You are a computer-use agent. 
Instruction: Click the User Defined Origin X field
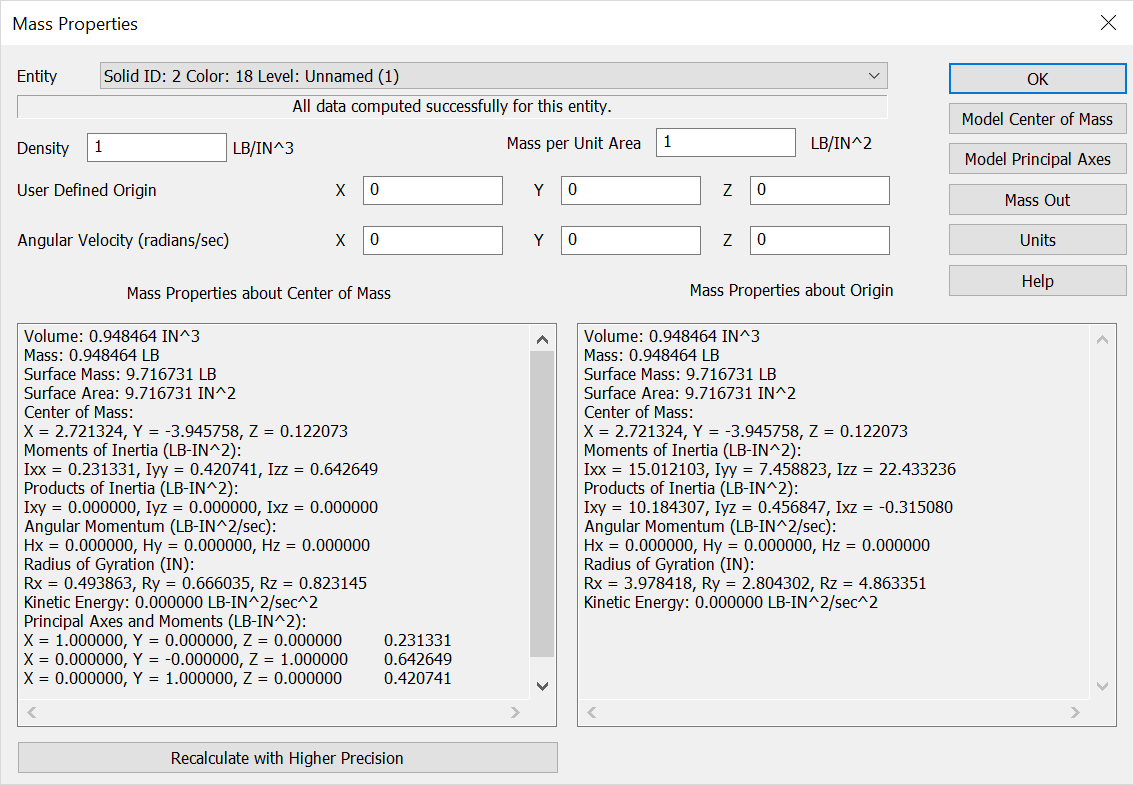click(x=432, y=190)
